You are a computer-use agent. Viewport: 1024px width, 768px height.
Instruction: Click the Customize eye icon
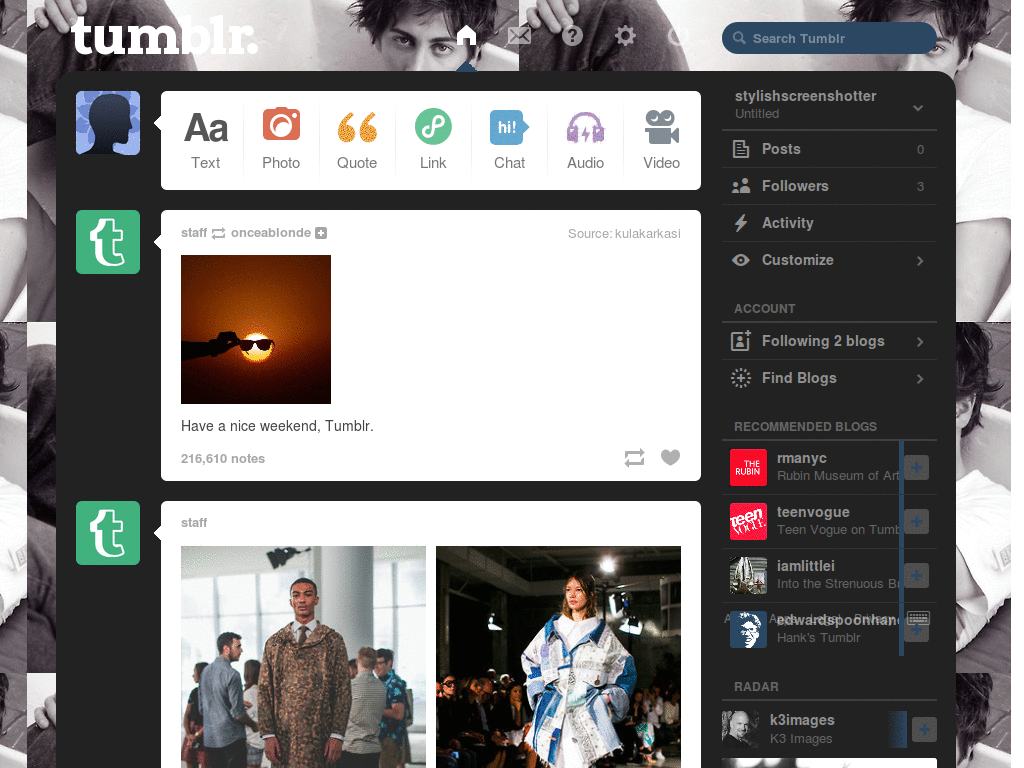click(x=741, y=260)
